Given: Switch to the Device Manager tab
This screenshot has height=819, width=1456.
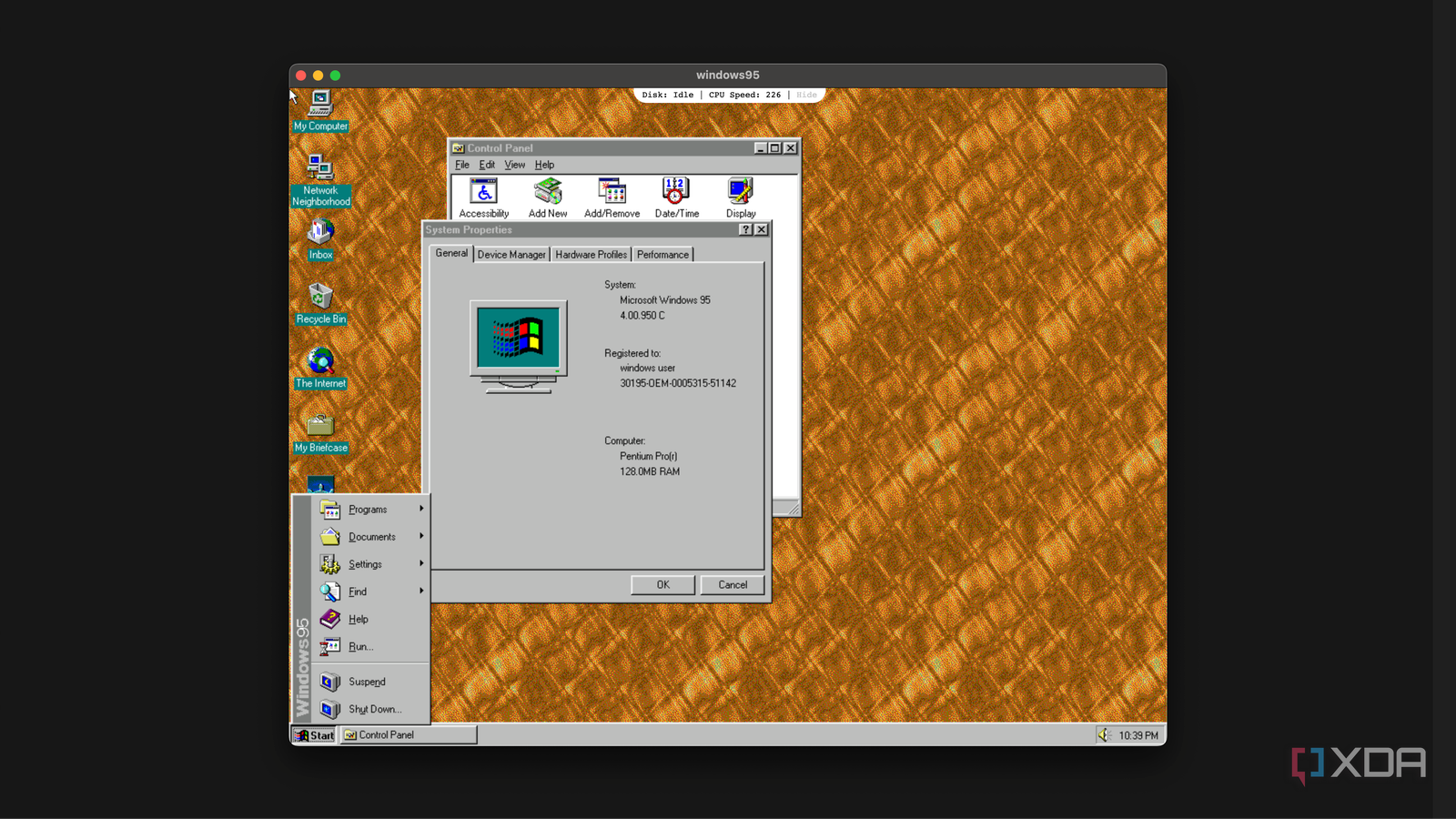Looking at the screenshot, I should [x=511, y=254].
